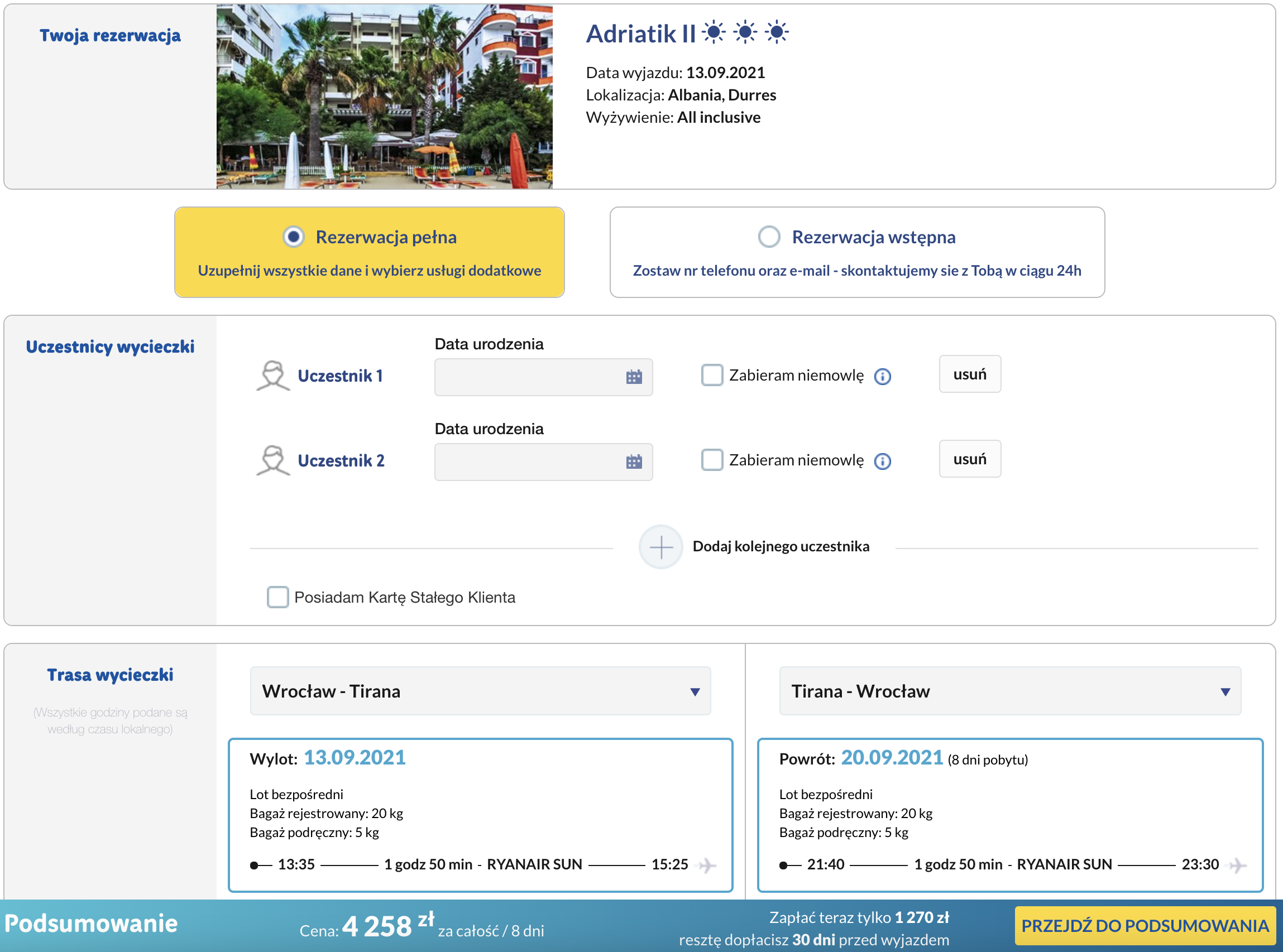
Task: Click info icon next to Uczestnik 1 infant option
Action: point(882,376)
